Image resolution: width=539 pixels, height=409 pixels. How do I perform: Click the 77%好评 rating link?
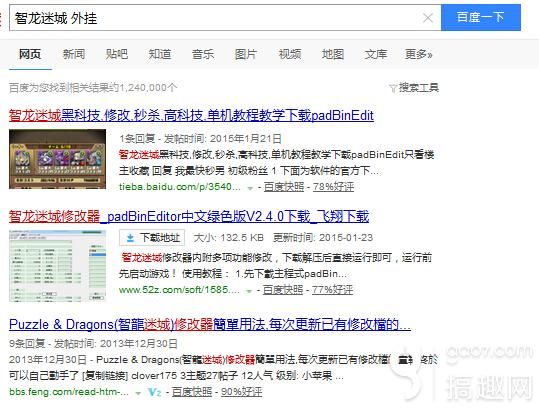[332, 290]
